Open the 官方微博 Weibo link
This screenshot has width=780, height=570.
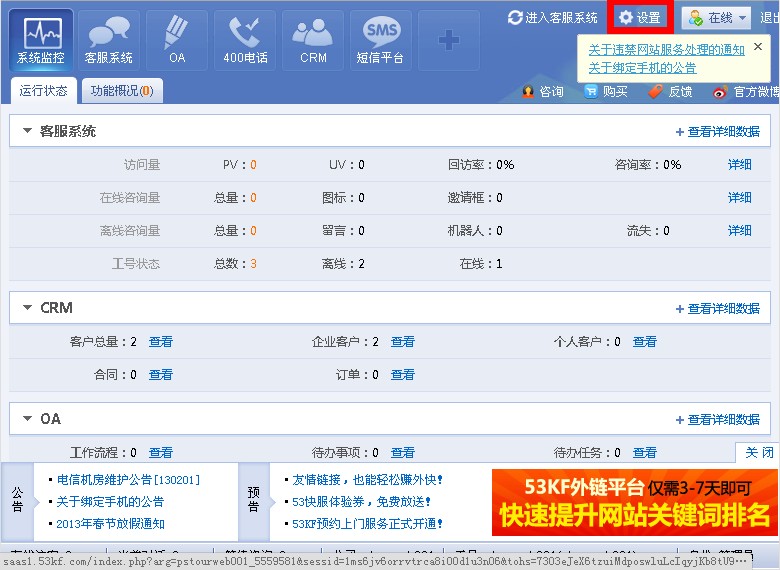click(x=746, y=91)
